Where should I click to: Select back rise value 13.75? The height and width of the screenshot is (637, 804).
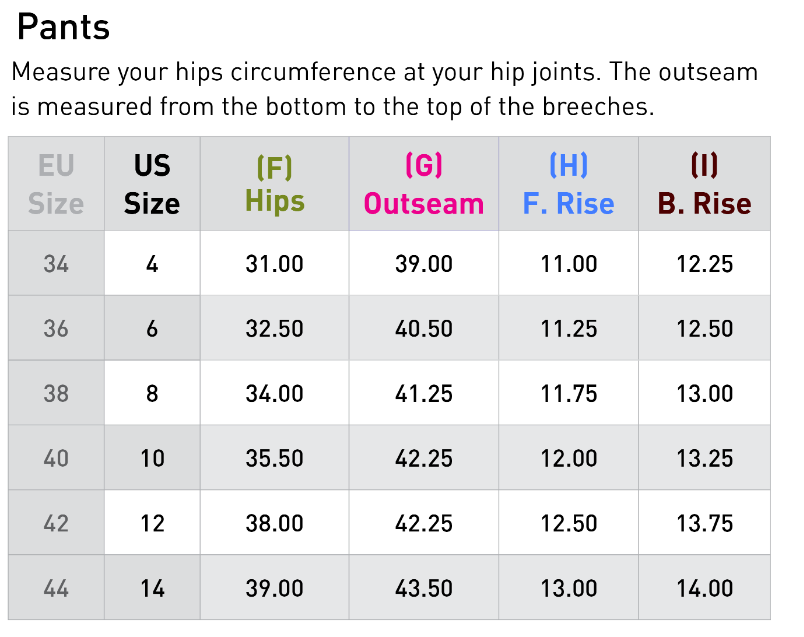pos(705,523)
